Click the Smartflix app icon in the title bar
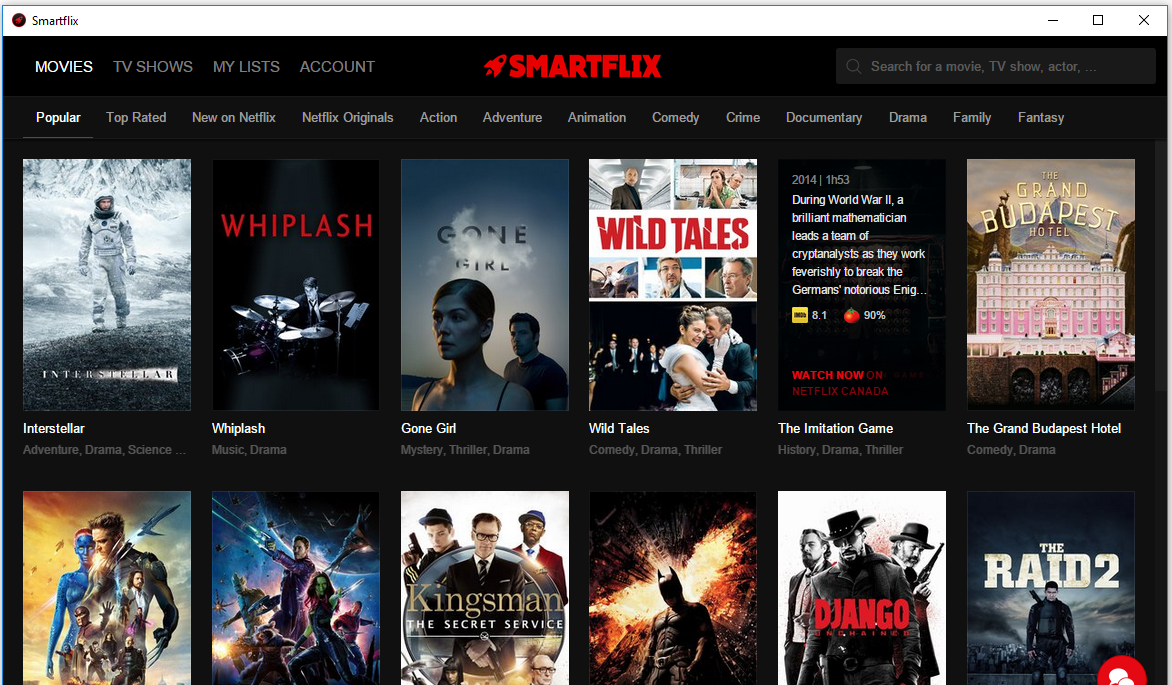The image size is (1172, 685). 19,20
